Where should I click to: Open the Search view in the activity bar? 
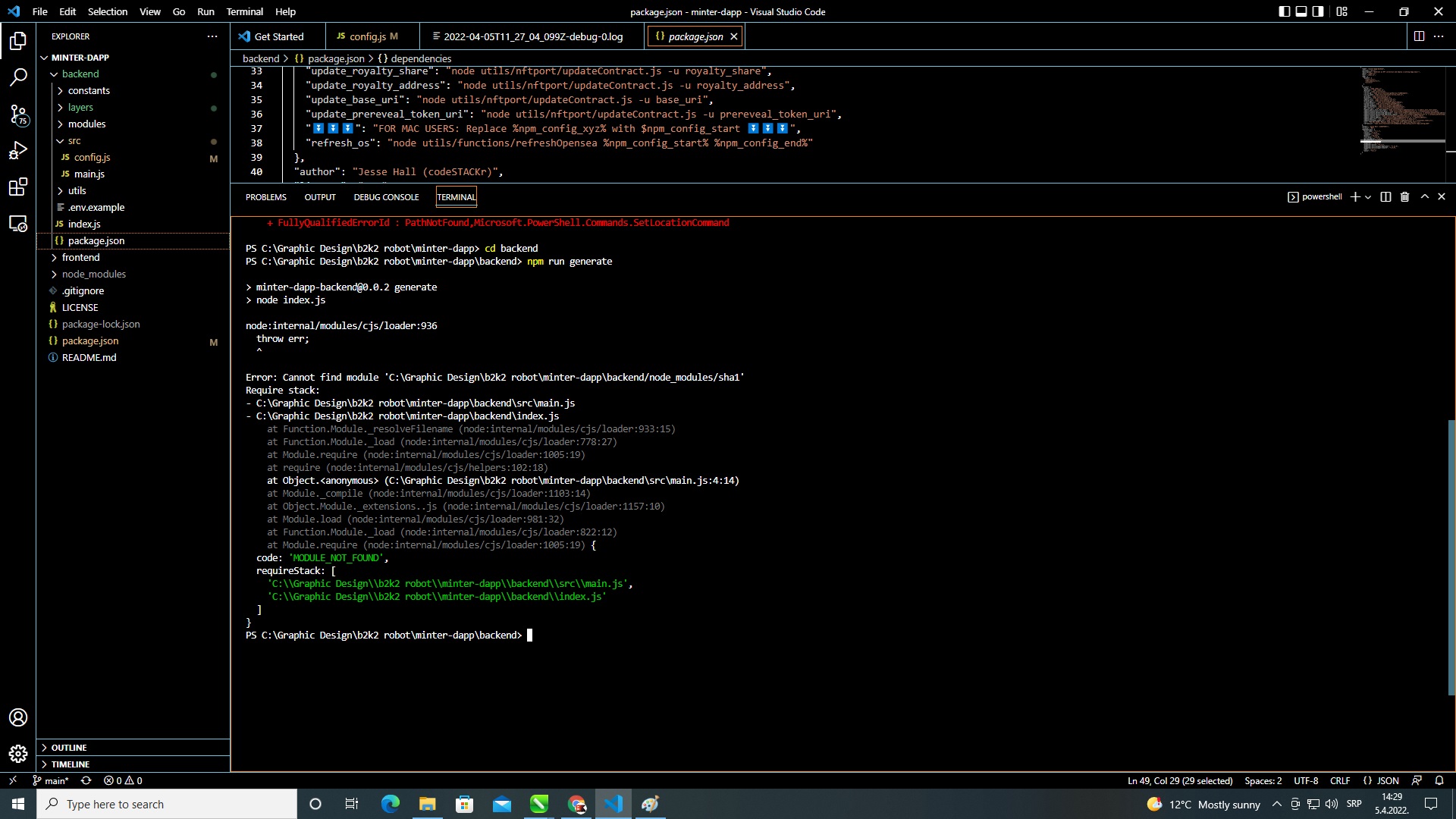(x=18, y=76)
